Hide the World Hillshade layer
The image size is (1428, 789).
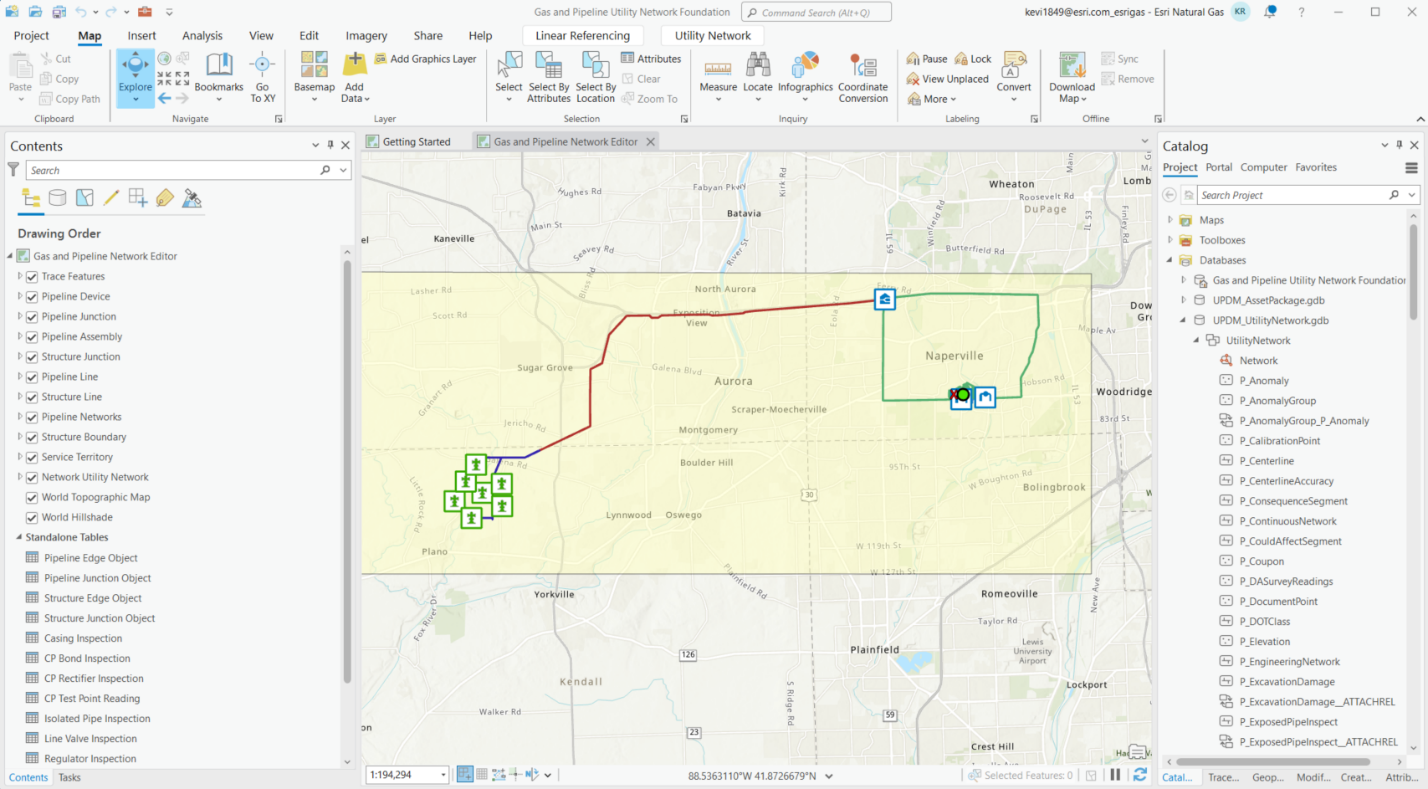pyautogui.click(x=33, y=517)
